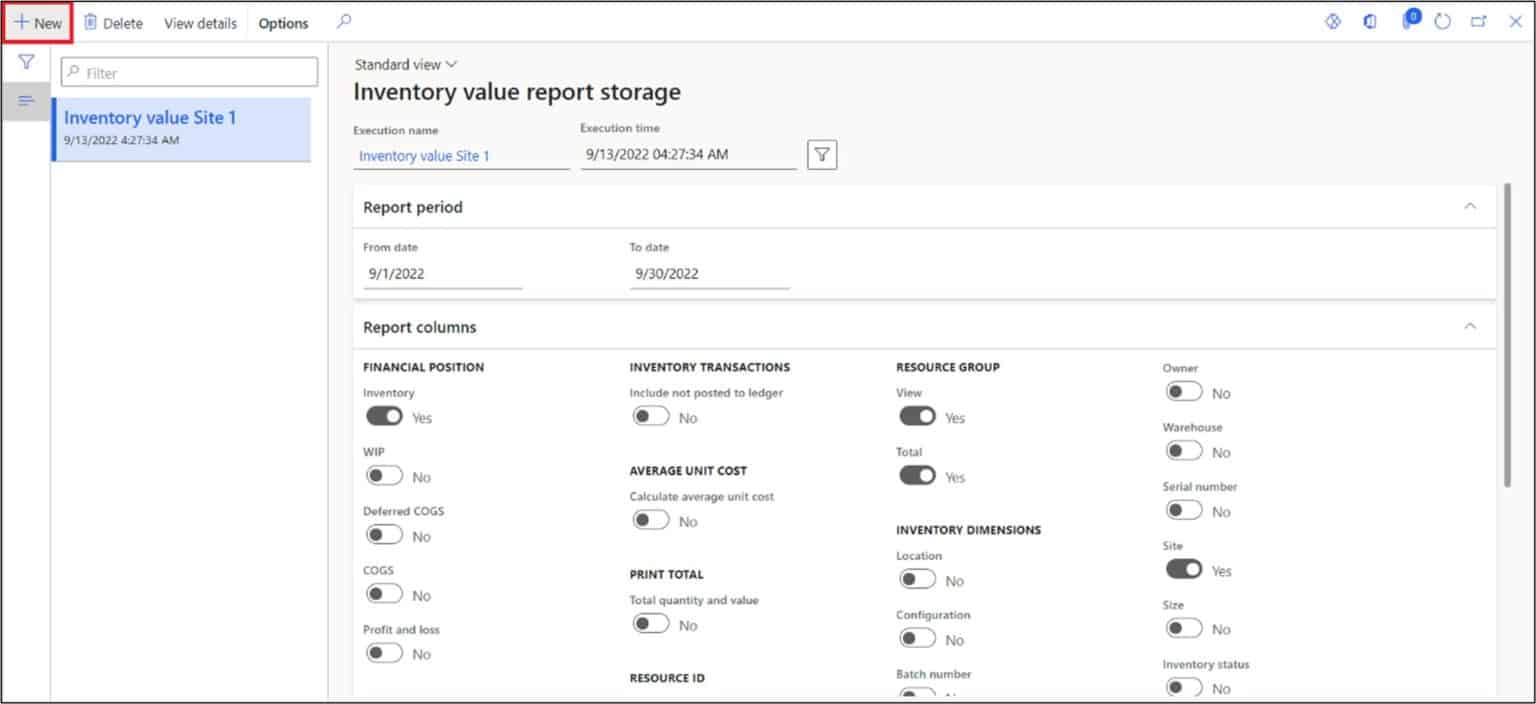Click the Refresh page icon
The image size is (1536, 704).
click(1443, 20)
